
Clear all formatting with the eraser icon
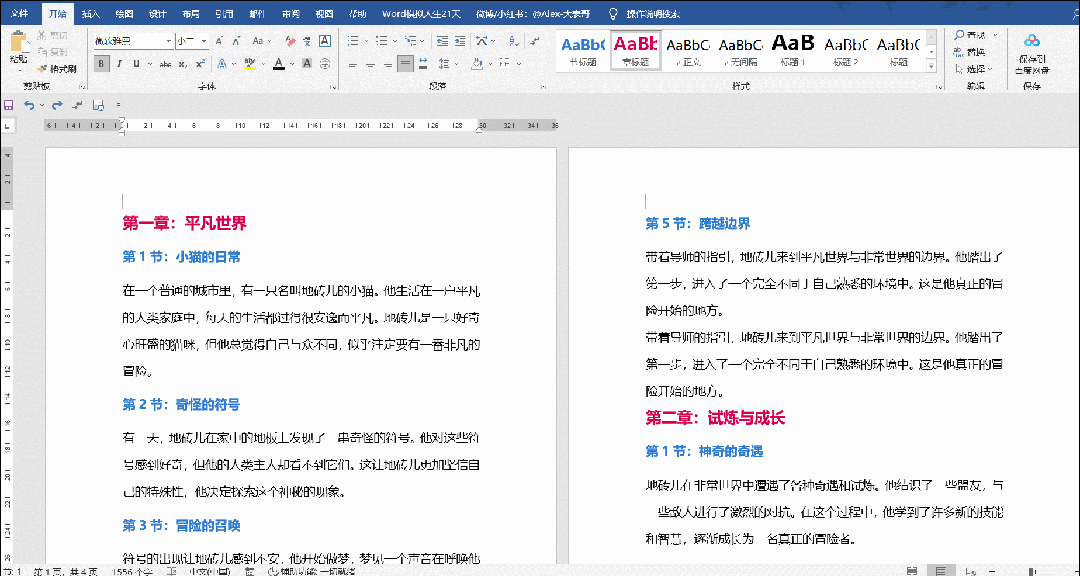(291, 41)
